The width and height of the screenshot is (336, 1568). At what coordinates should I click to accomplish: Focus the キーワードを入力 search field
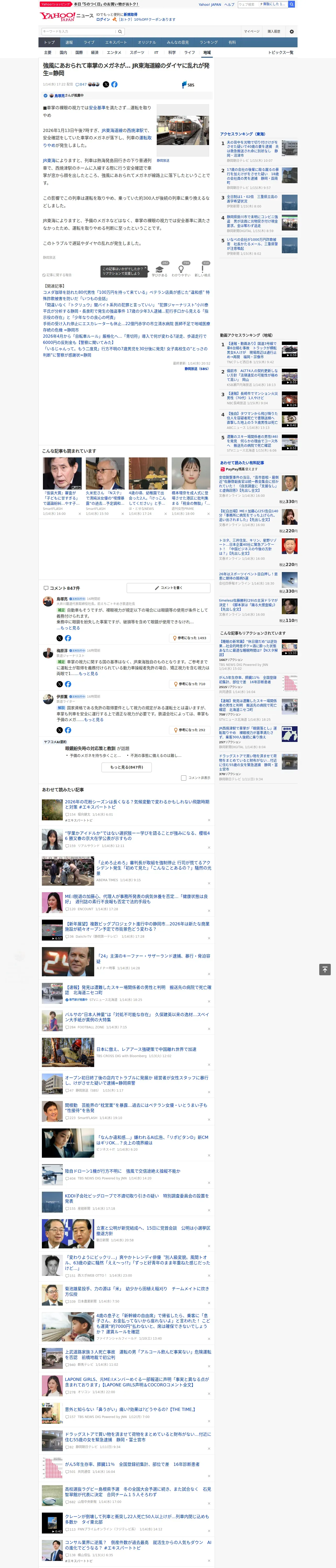(79, 32)
